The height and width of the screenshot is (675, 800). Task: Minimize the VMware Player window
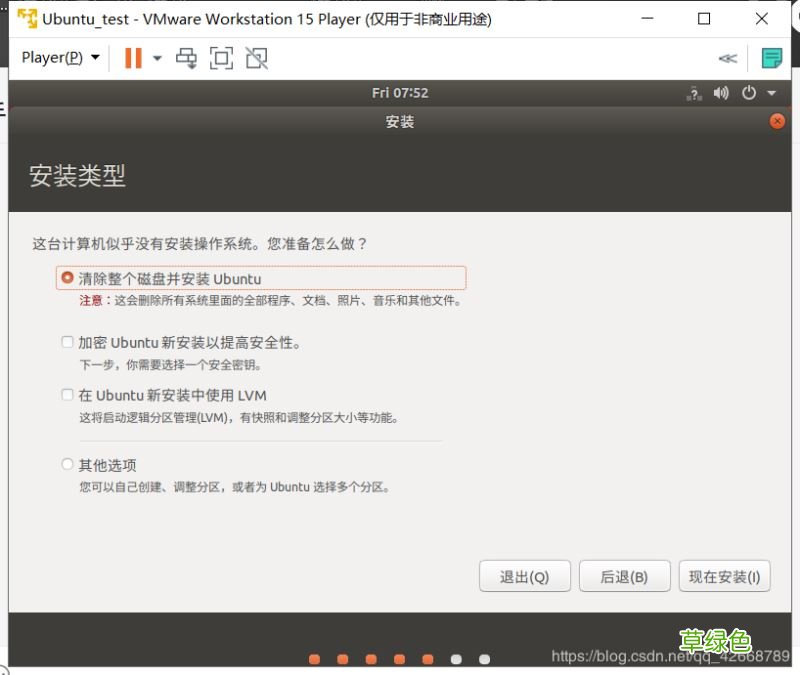[x=647, y=19]
